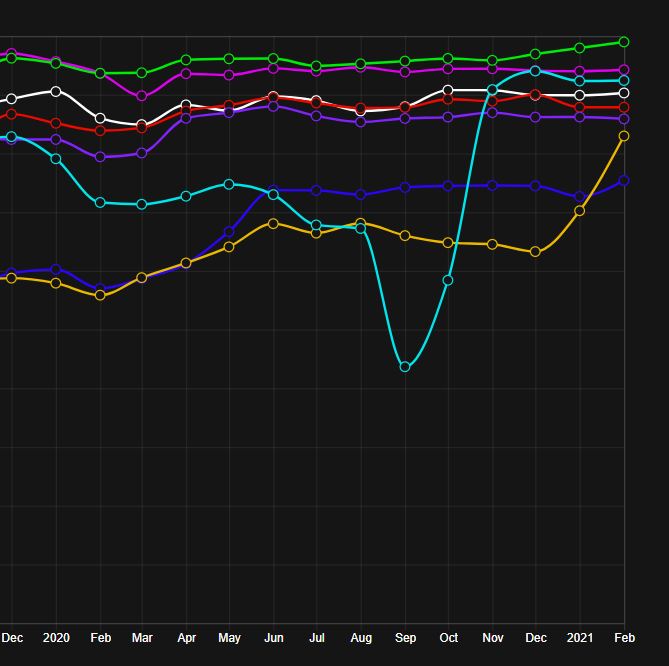Screen dimensions: 669x666
Task: Select the cyan data point at May
Action: tap(229, 184)
